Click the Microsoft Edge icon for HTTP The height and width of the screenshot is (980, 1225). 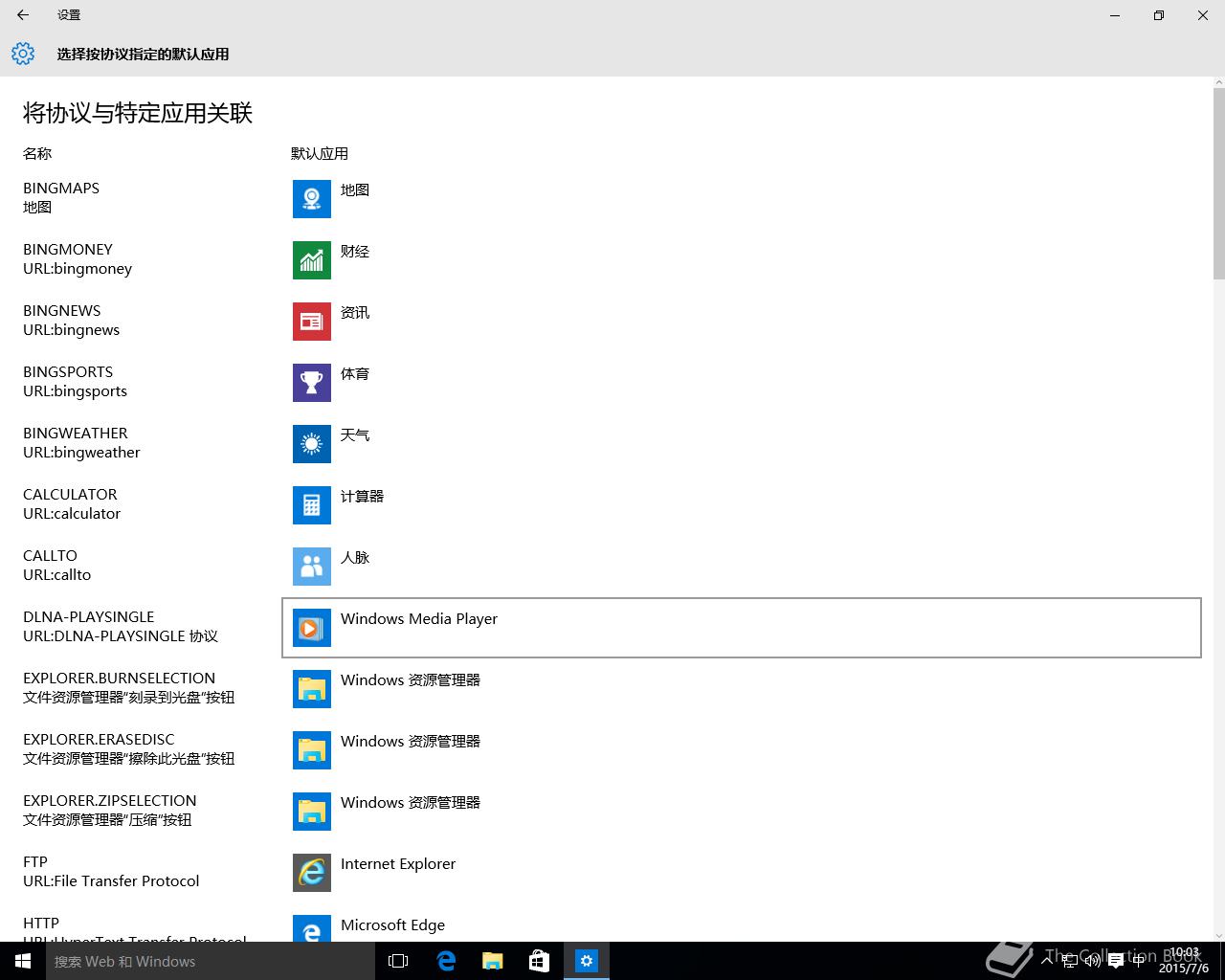point(312,928)
